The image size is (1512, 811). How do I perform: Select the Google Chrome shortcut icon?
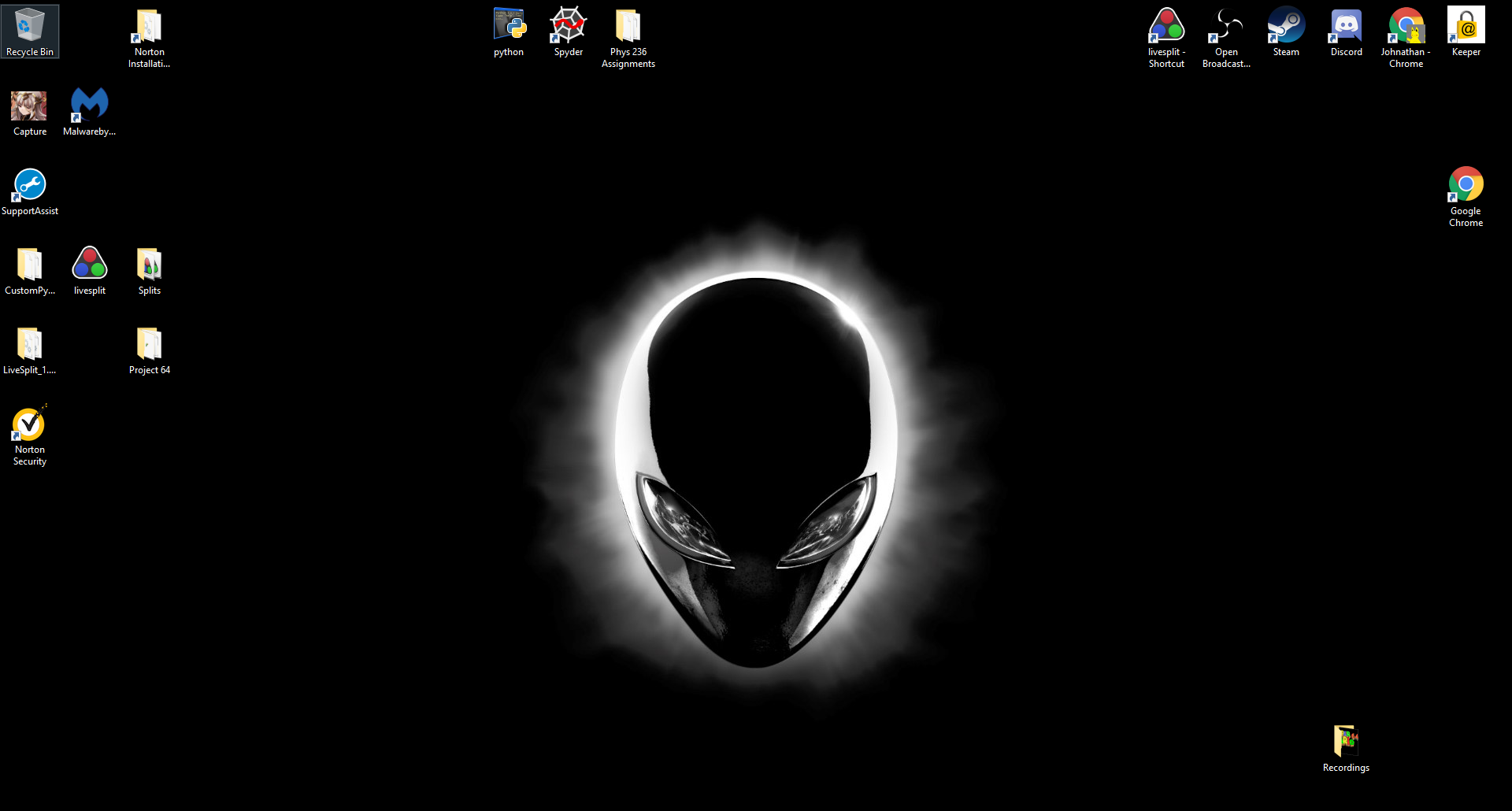1466,197
